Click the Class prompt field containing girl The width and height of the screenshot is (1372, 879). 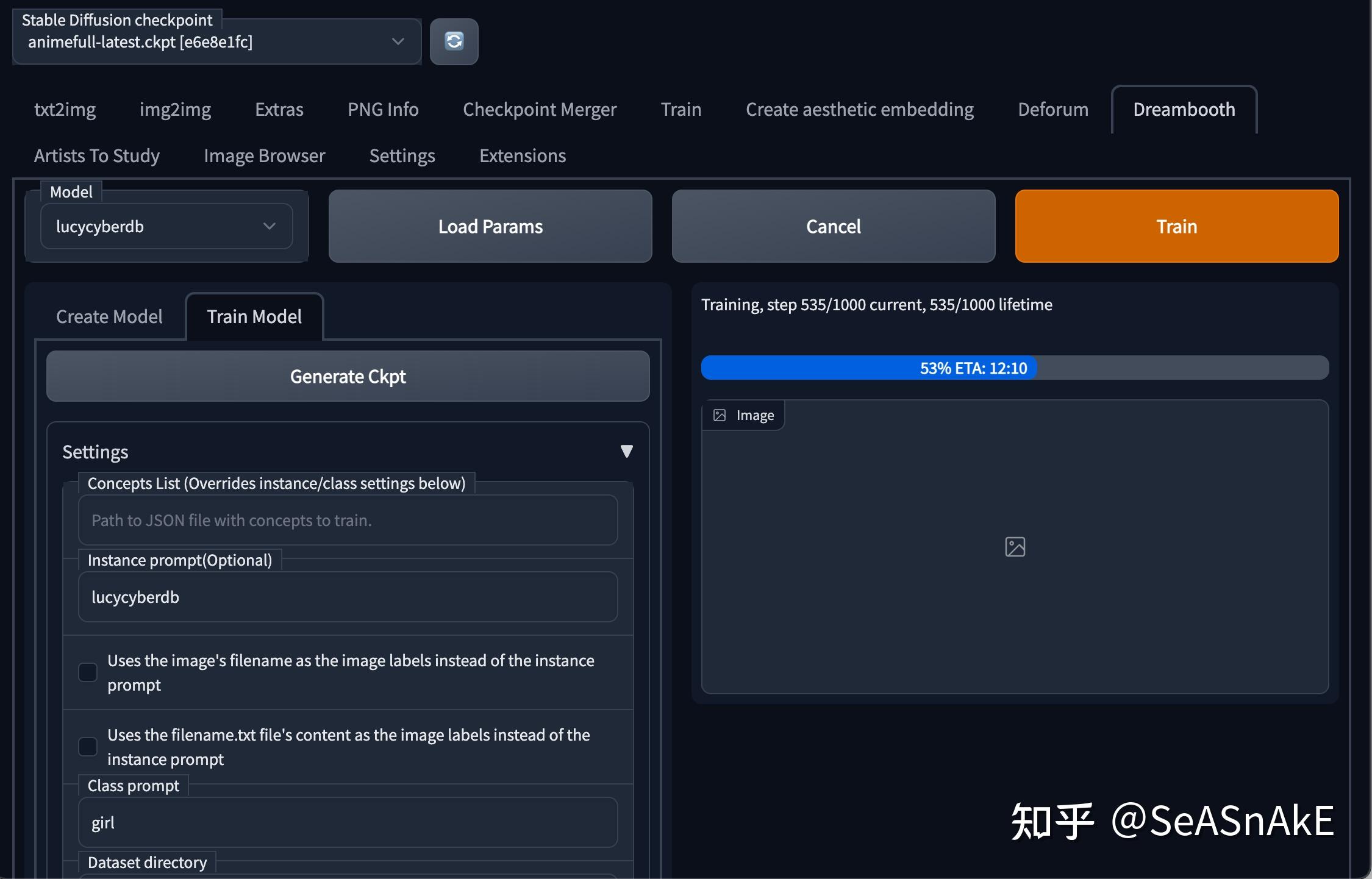pos(348,823)
